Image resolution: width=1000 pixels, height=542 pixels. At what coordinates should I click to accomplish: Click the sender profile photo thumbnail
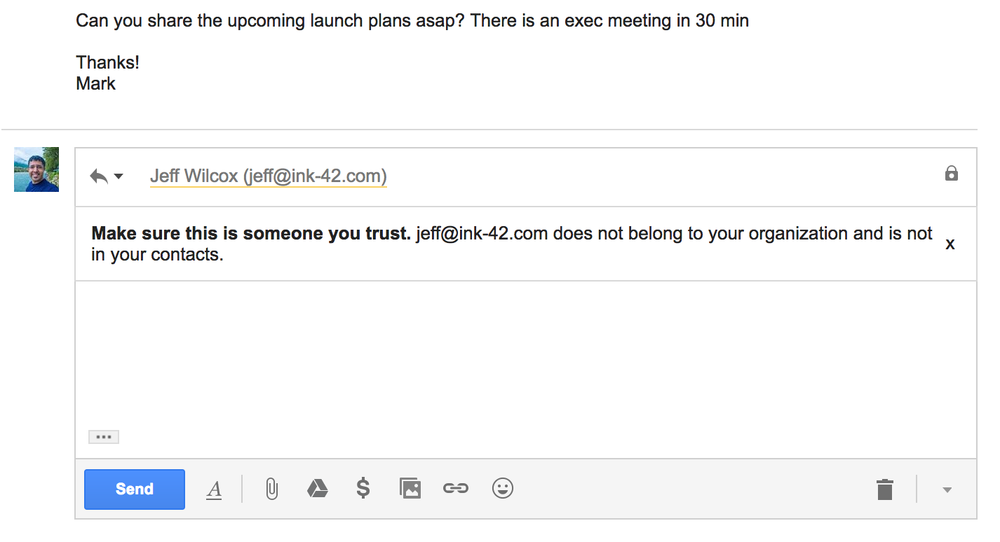[x=36, y=170]
